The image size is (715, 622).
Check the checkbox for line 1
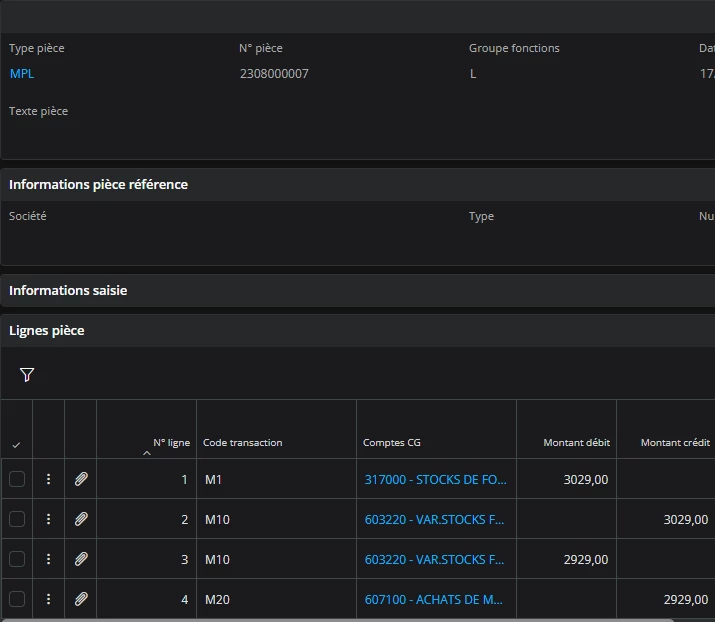(x=17, y=479)
